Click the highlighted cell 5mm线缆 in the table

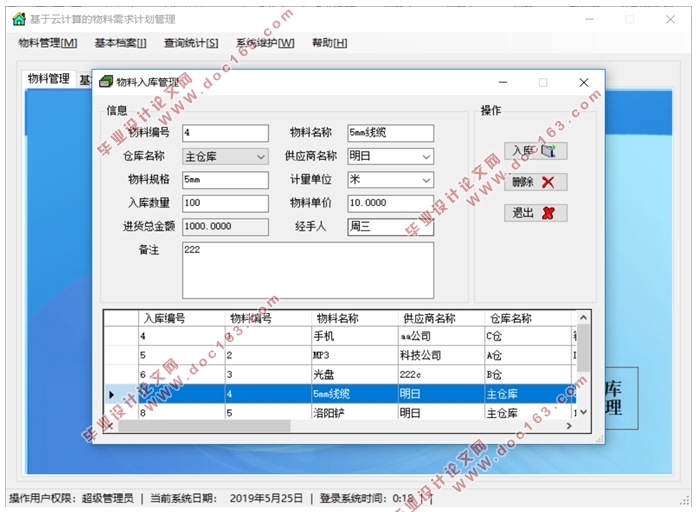click(355, 394)
